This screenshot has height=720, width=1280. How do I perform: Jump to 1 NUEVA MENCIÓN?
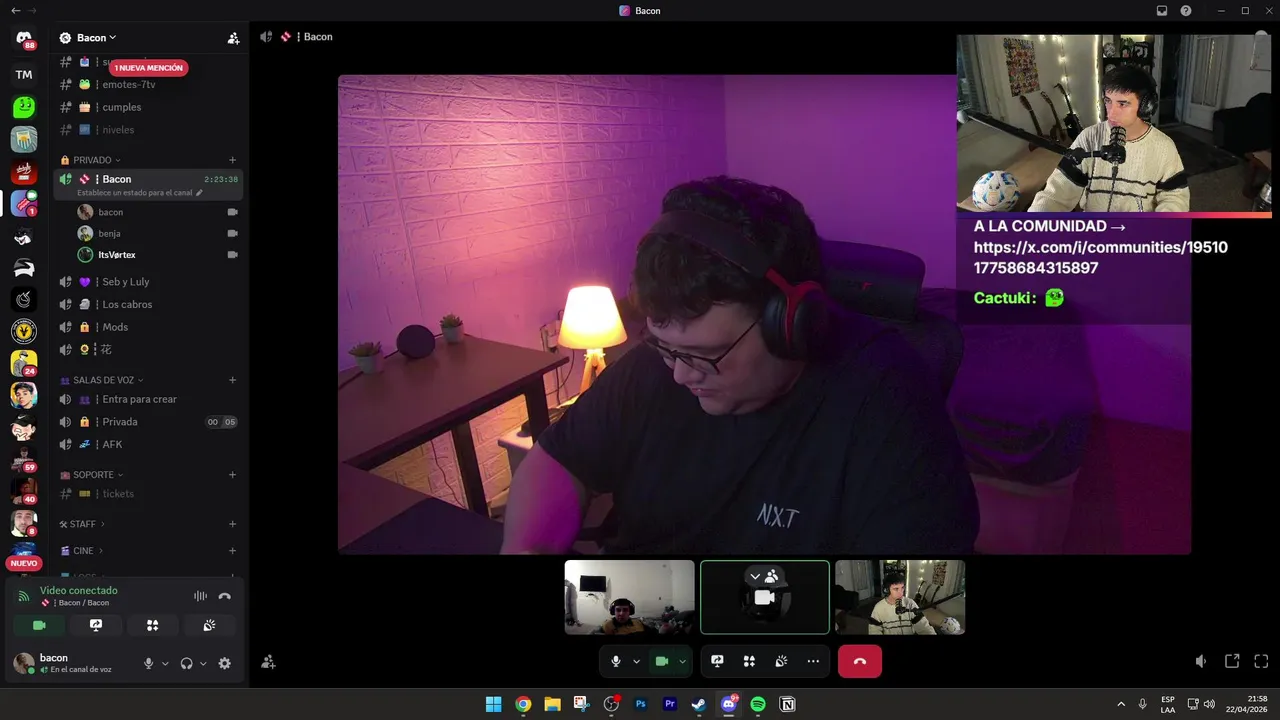point(149,68)
